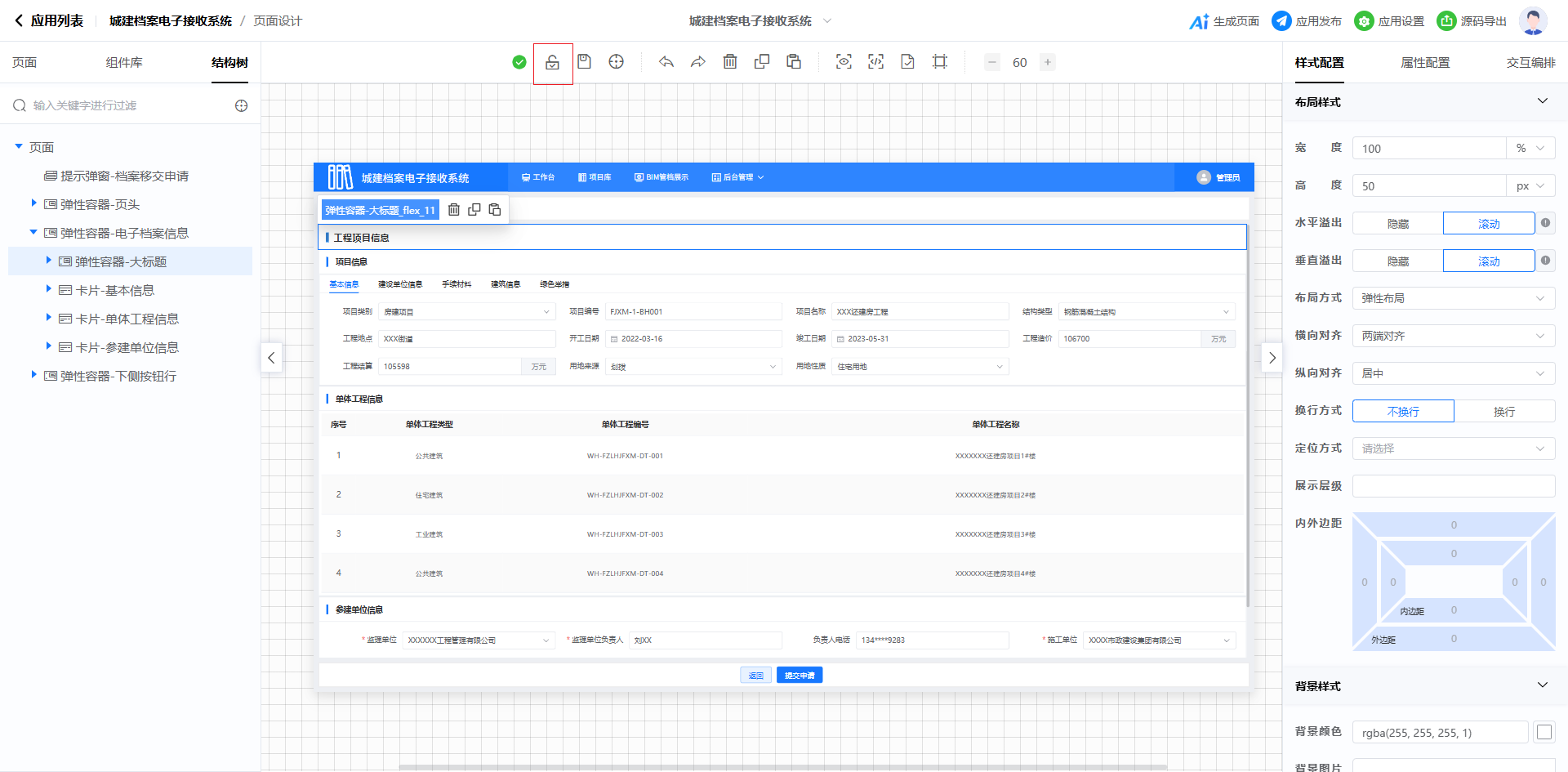Viewport: 1568px width, 772px height.
Task: Open the source code view icon
Action: point(875,62)
